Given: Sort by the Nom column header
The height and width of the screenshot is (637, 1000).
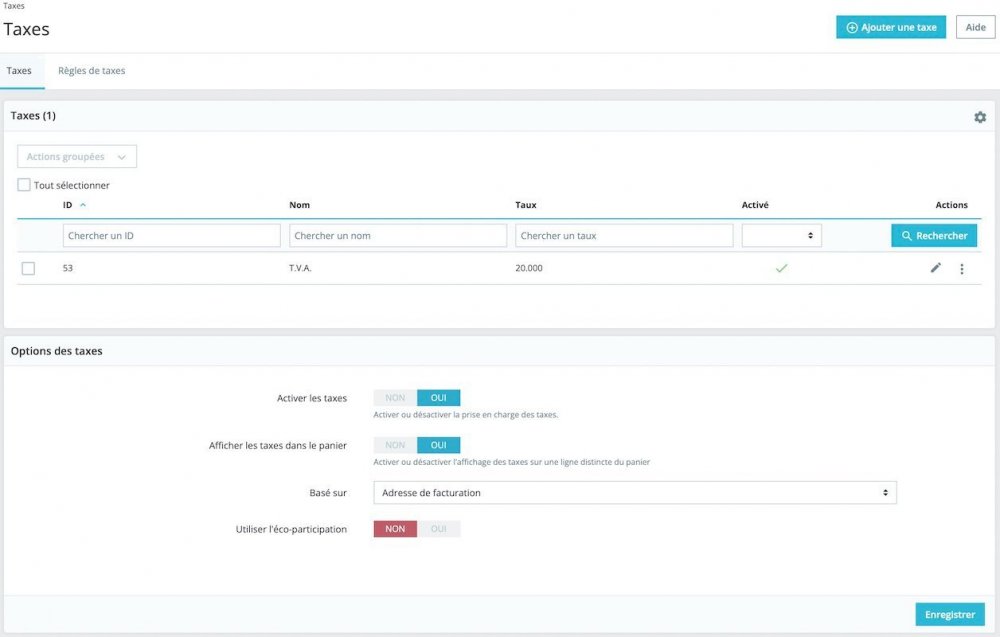Looking at the screenshot, I should (x=299, y=205).
